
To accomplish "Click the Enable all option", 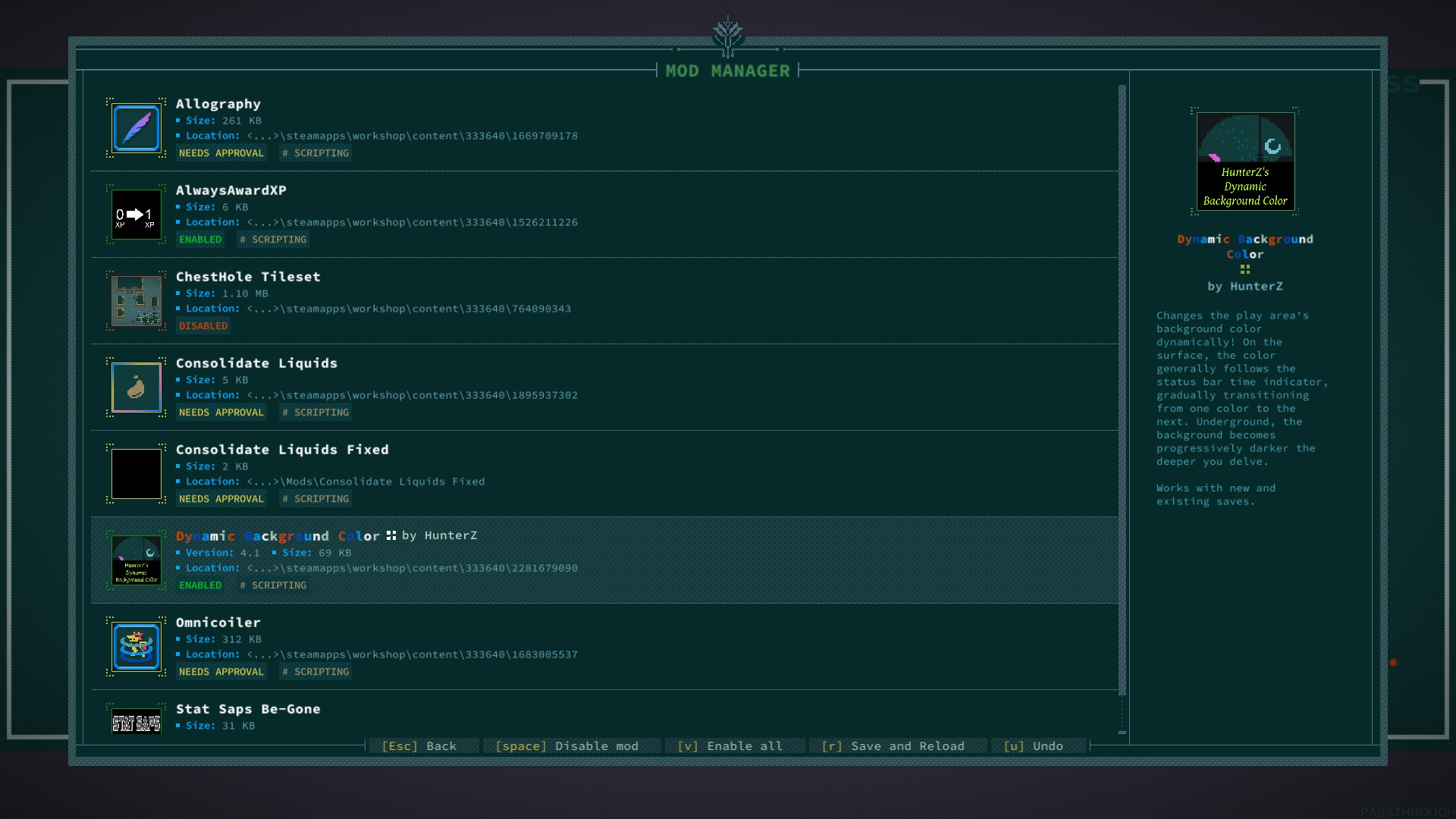I will 730,746.
